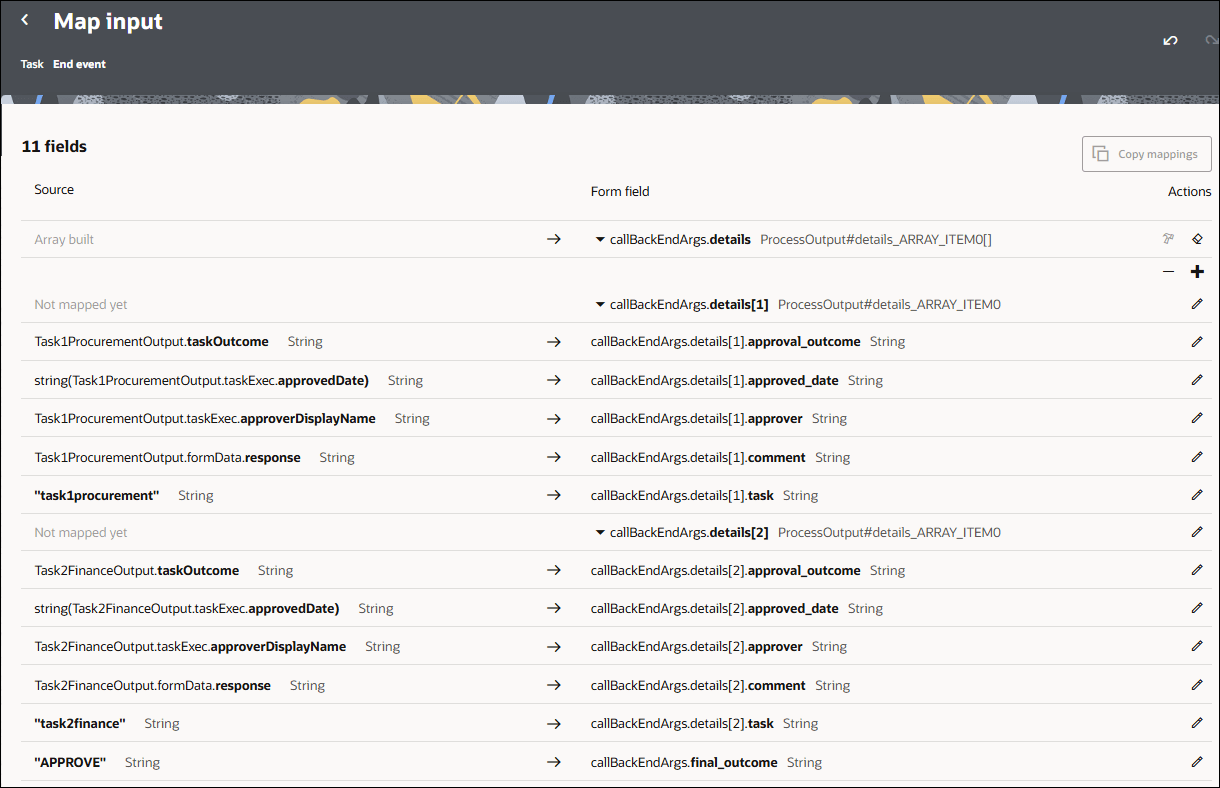The height and width of the screenshot is (788, 1220).
Task: Add an array item with the plus icon
Action: pos(1197,272)
